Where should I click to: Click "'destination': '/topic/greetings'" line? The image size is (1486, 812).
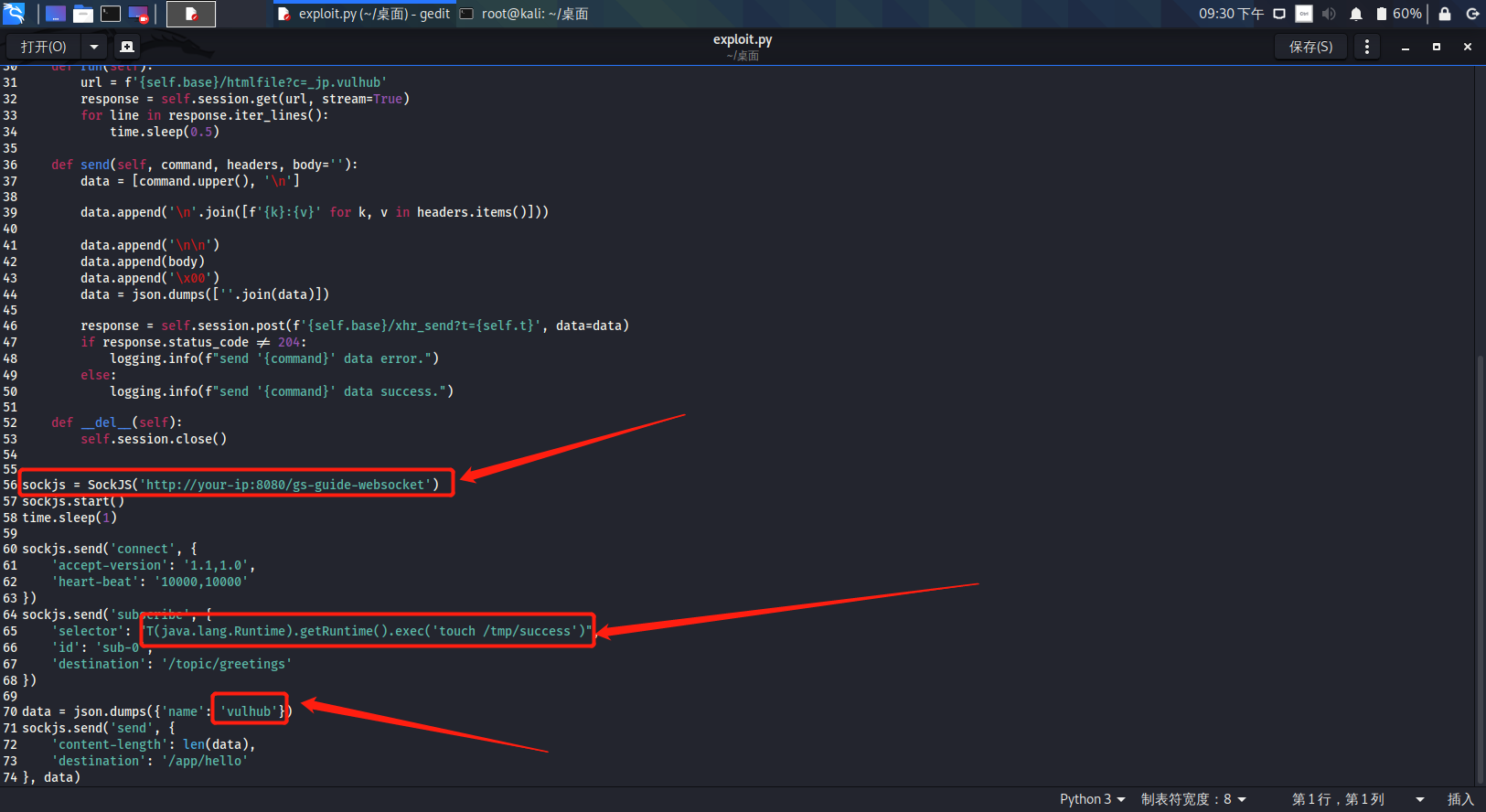pos(172,664)
